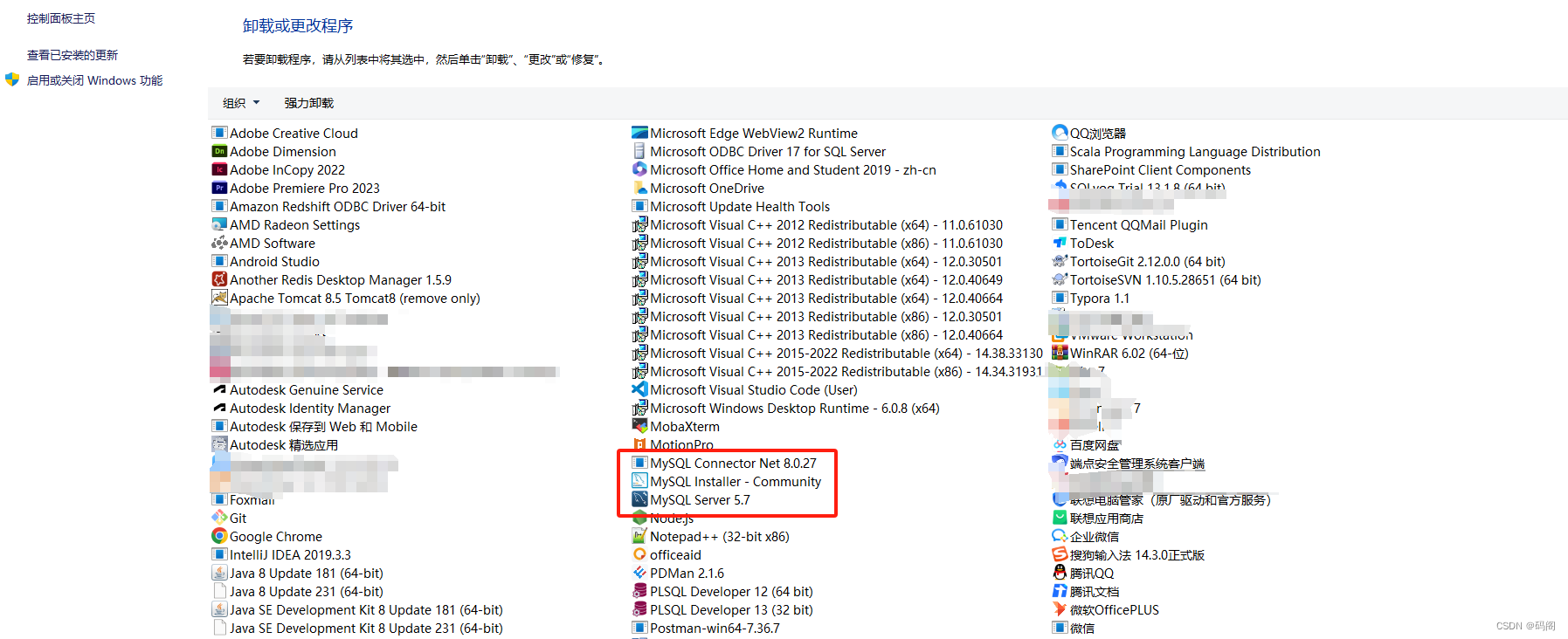Click the PDMan 2.1.6 icon

click(639, 573)
